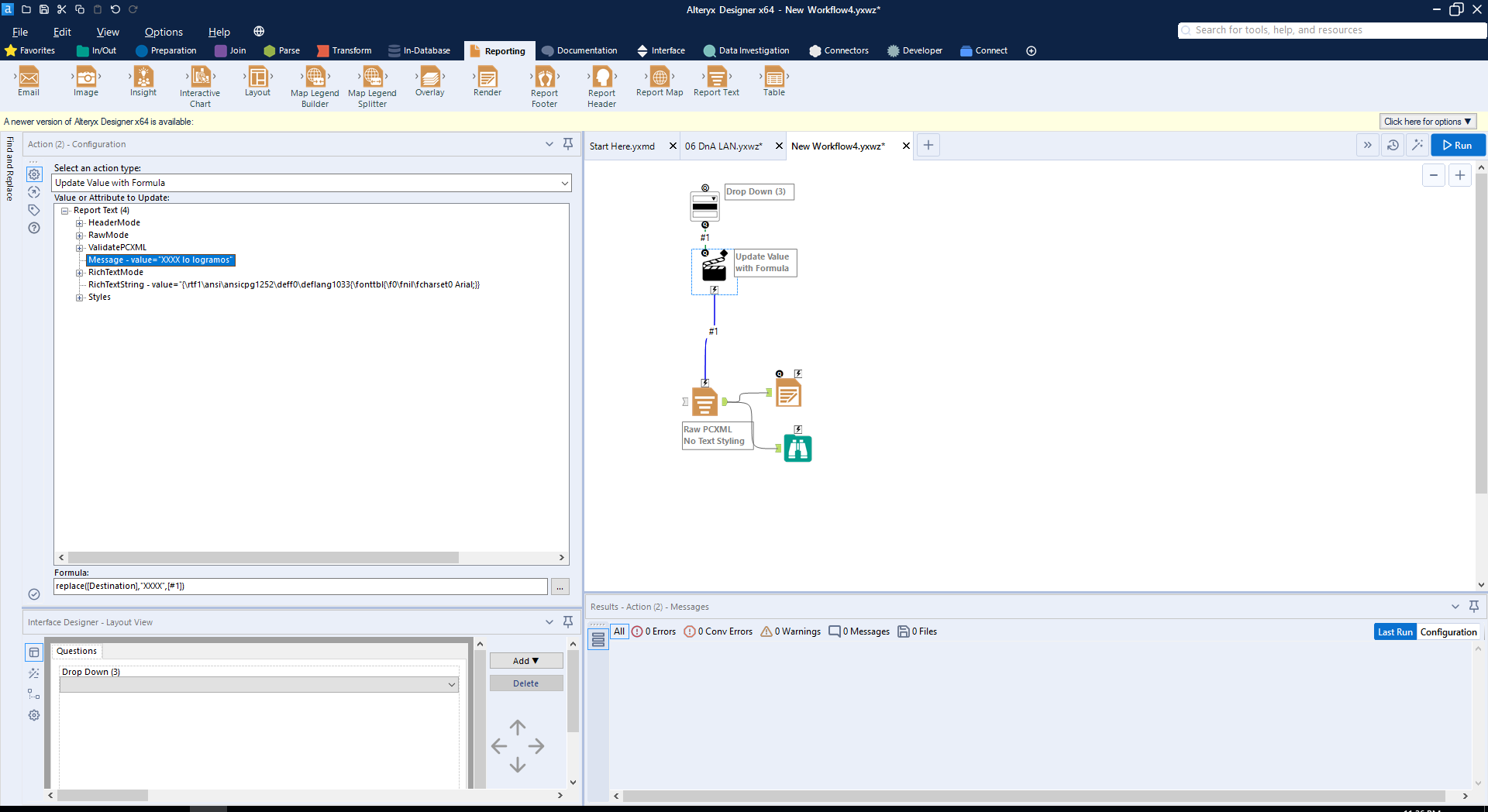Expand the RichTextMode tree node
The height and width of the screenshot is (812, 1488).
pyautogui.click(x=81, y=272)
